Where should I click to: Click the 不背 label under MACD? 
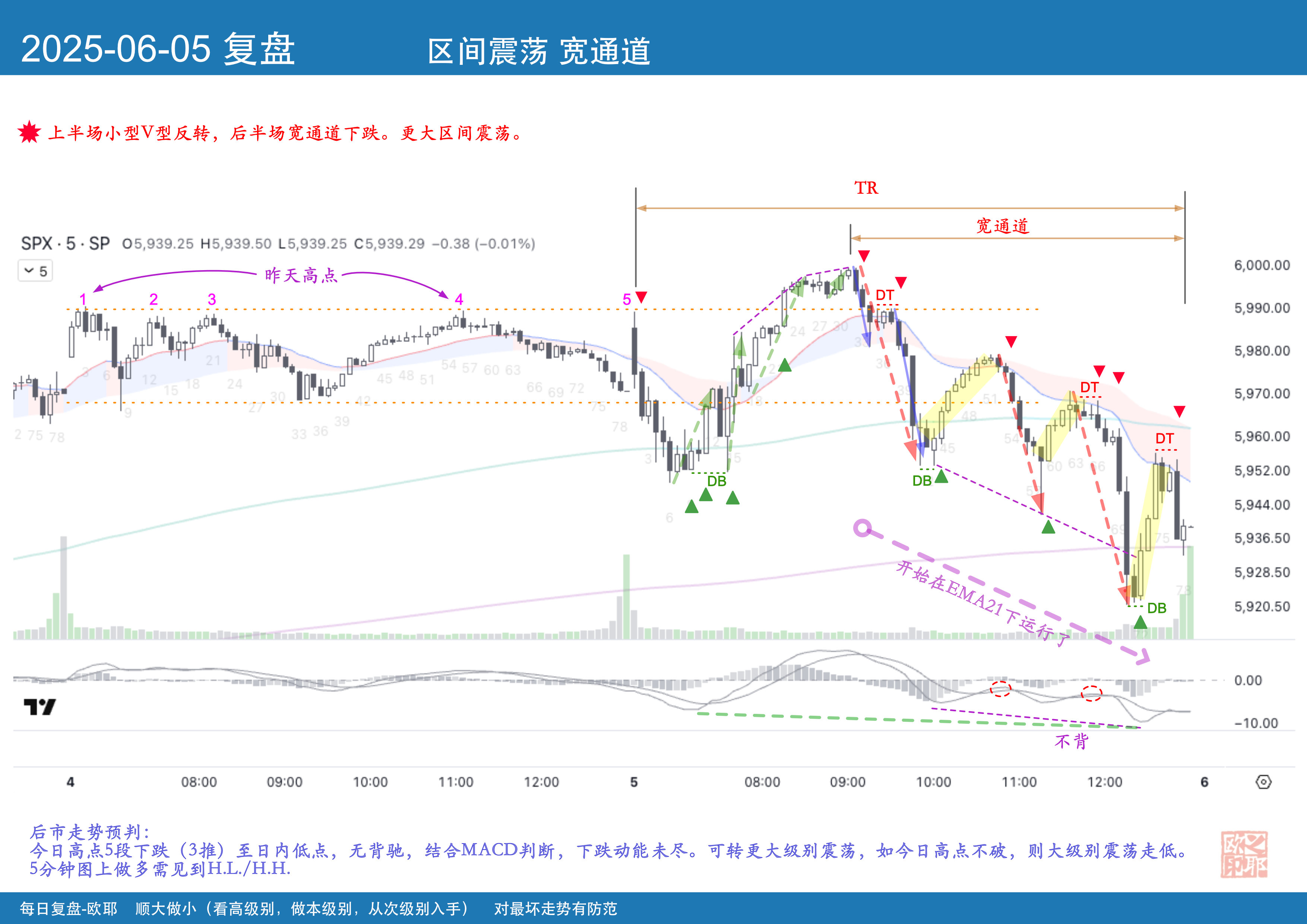tap(1071, 741)
